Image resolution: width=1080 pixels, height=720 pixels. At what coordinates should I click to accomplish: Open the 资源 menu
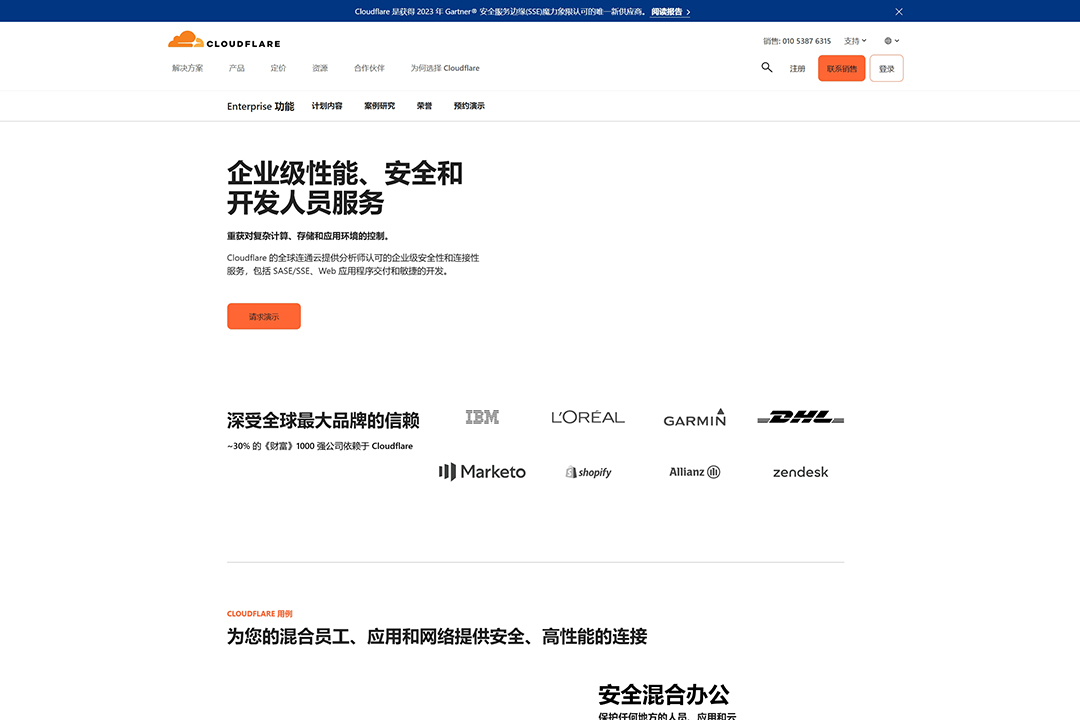pyautogui.click(x=320, y=68)
